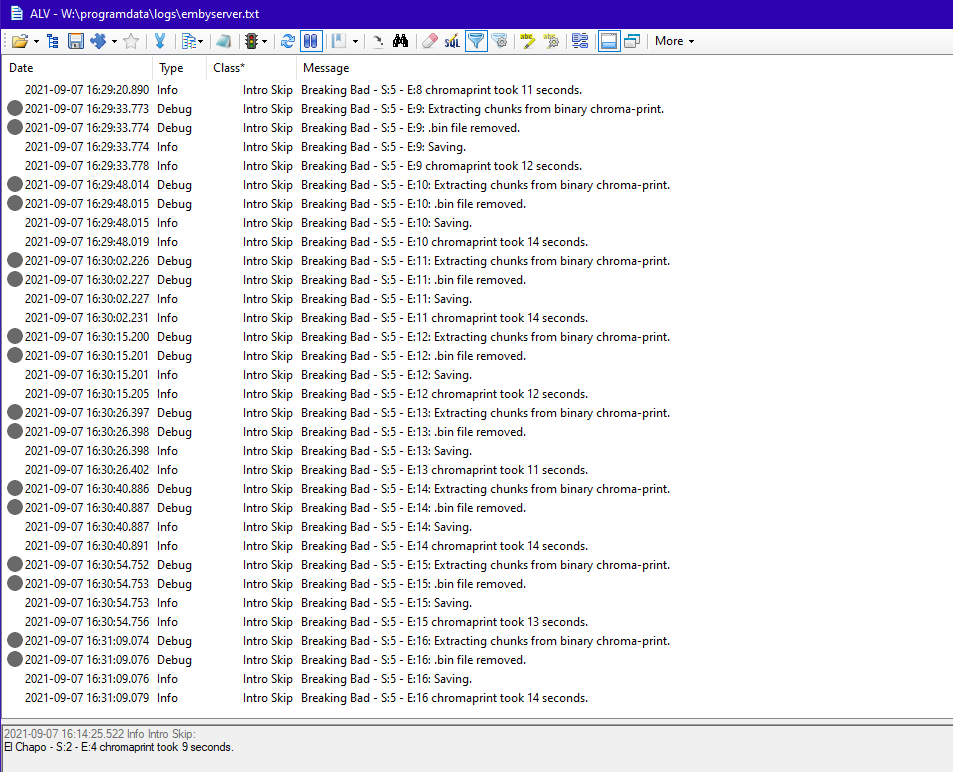Toggle the bottom detail pane icon
This screenshot has width=953, height=772.
point(608,41)
